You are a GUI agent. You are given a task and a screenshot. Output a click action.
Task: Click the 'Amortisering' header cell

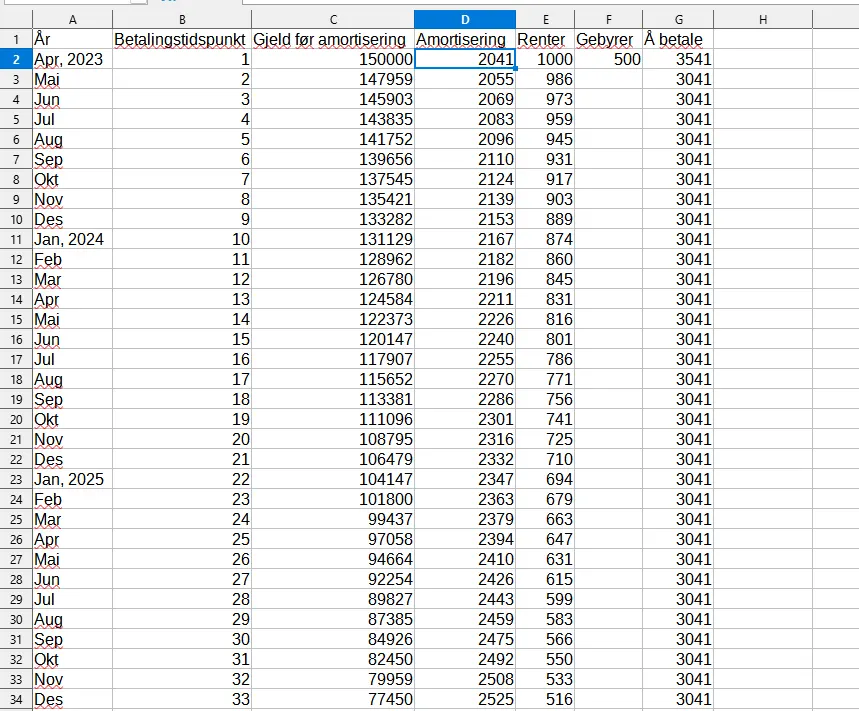click(465, 39)
